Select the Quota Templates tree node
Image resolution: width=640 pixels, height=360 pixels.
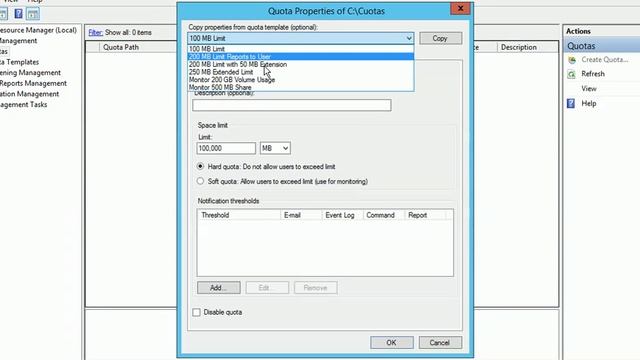[x=20, y=62]
